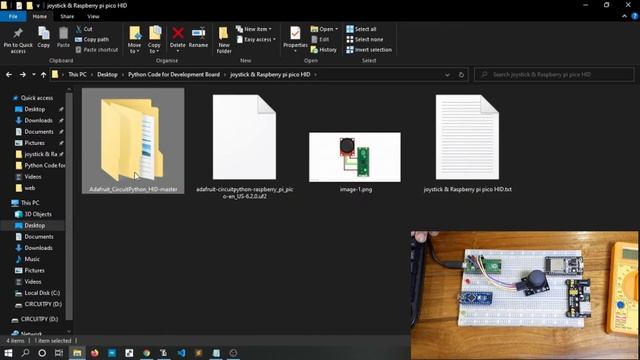Open Task View on the taskbar
The width and height of the screenshot is (640, 360).
pos(59,353)
